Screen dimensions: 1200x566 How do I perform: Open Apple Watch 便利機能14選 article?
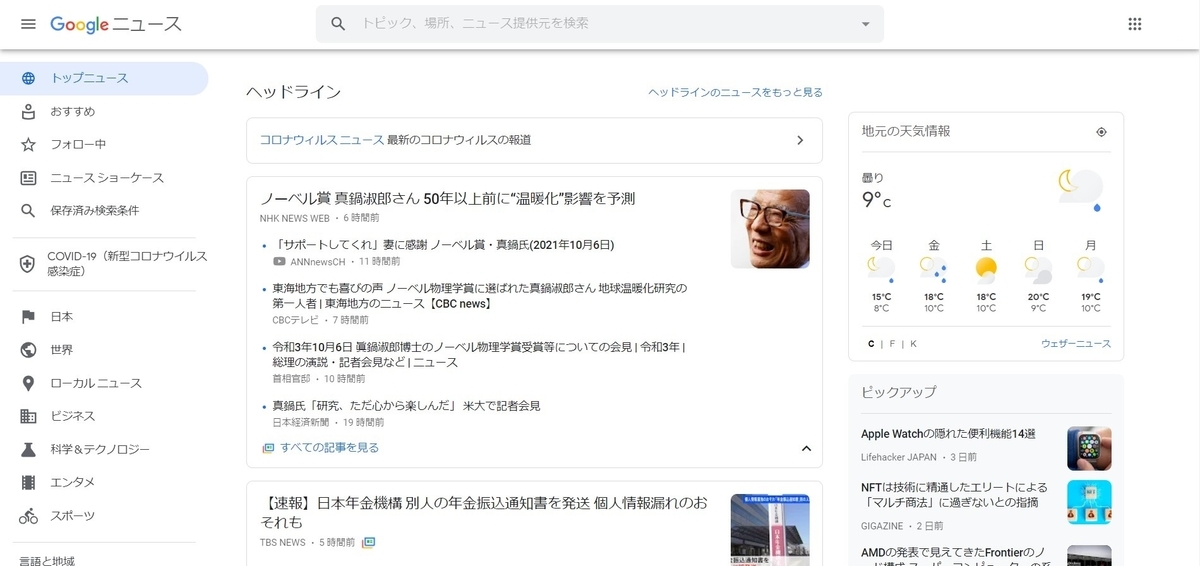pyautogui.click(x=948, y=434)
